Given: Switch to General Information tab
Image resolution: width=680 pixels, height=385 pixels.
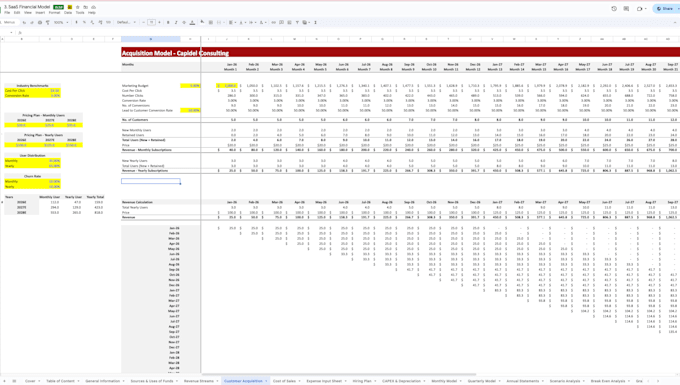Looking at the screenshot, I should click(x=102, y=381).
